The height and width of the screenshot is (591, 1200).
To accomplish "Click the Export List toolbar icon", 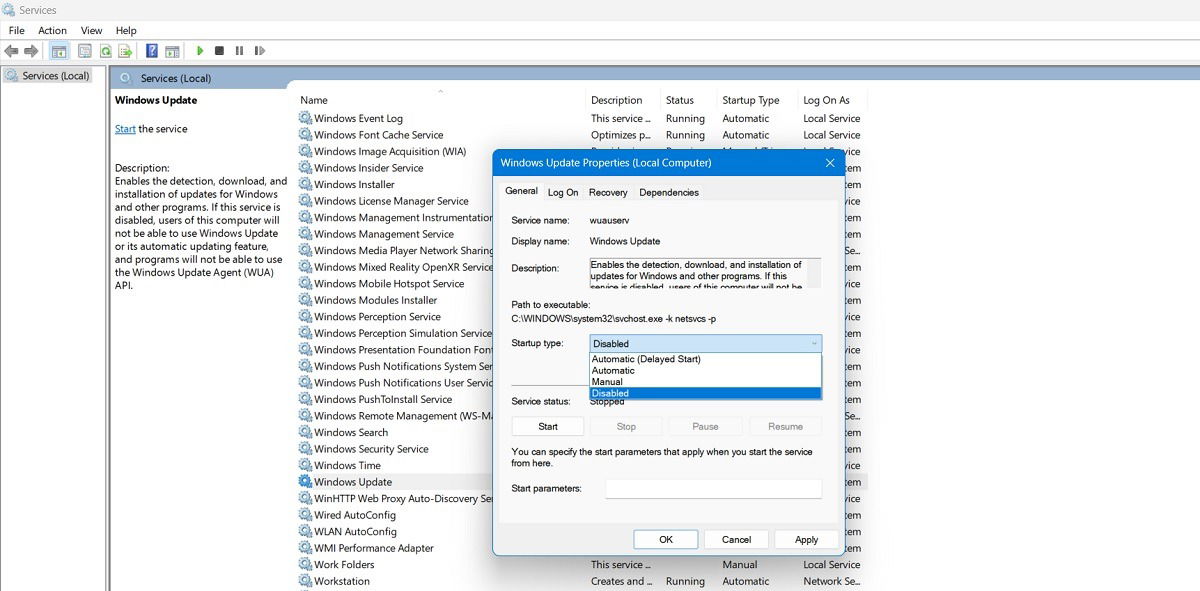I will pos(125,51).
